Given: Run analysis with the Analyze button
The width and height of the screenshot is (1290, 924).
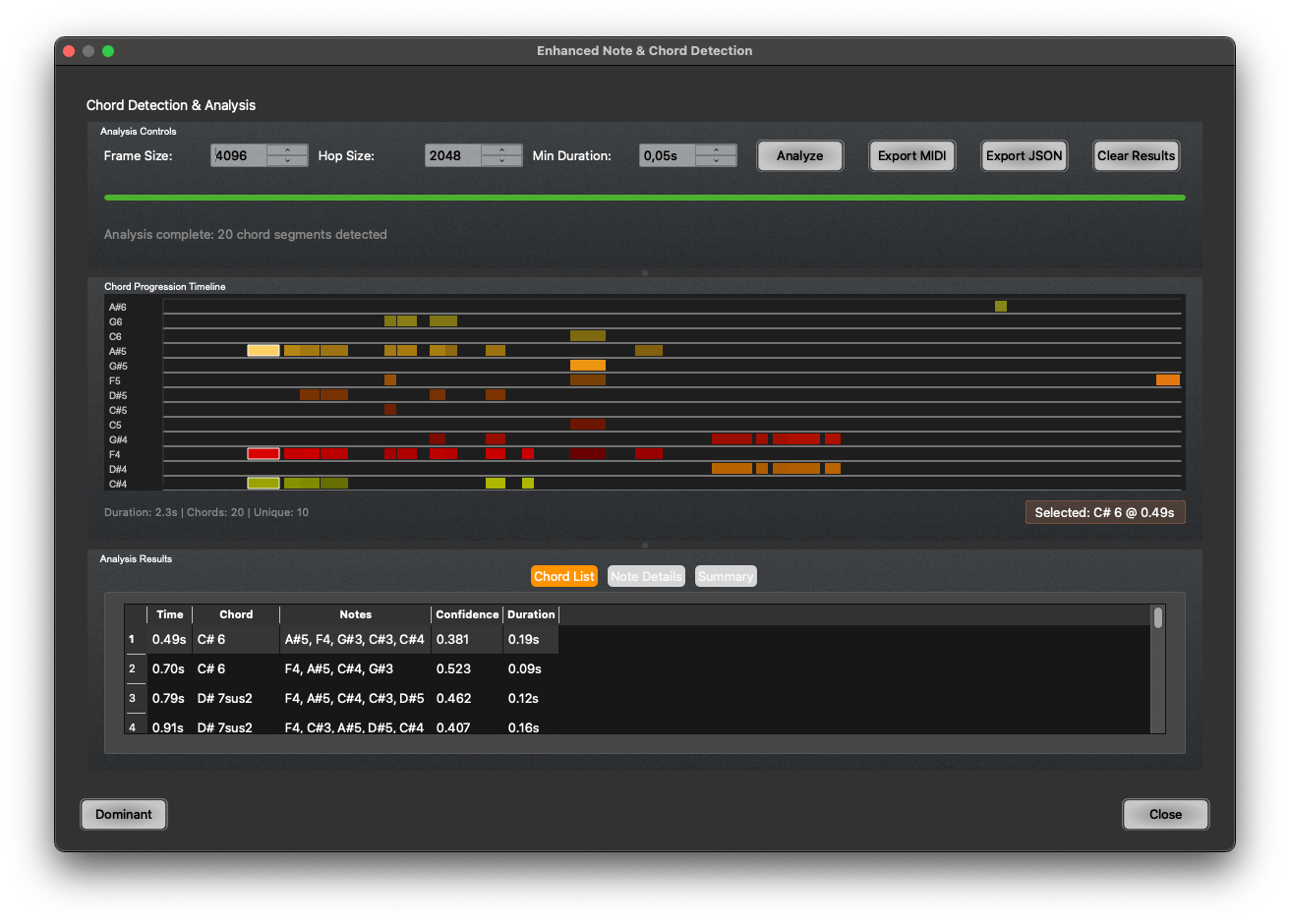Looking at the screenshot, I should 799,155.
